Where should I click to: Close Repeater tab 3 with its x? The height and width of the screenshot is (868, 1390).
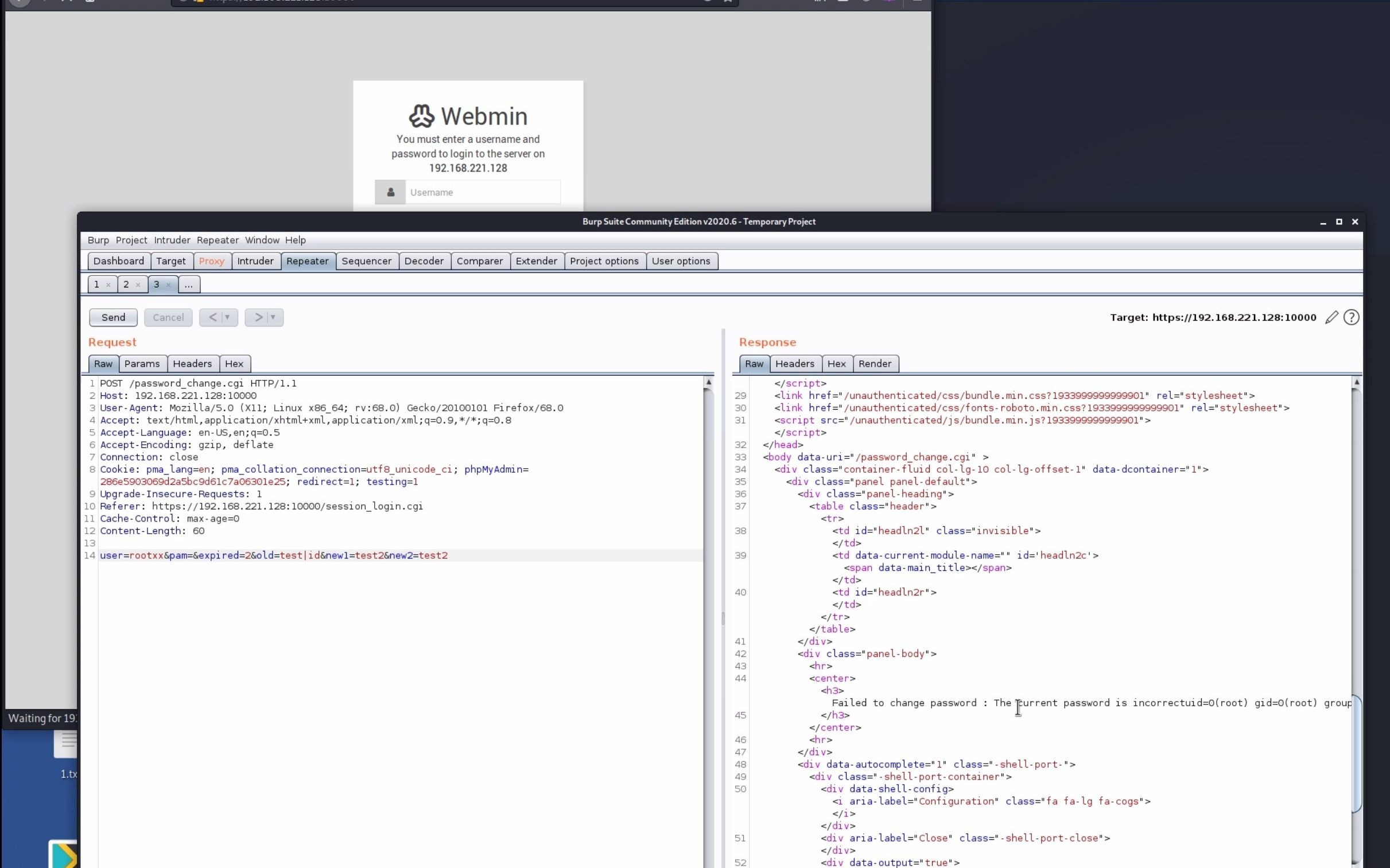tap(168, 285)
